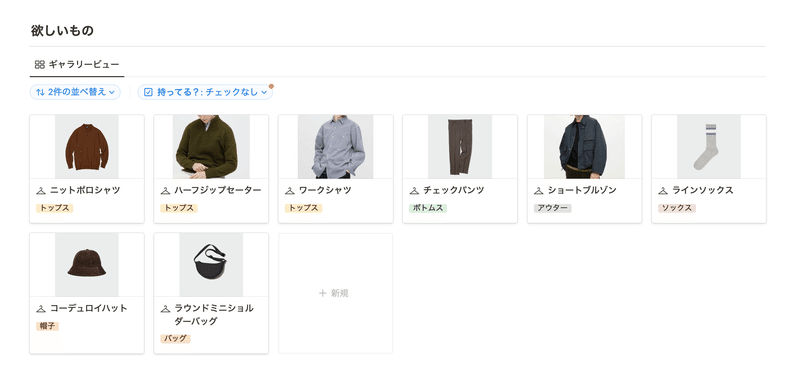Open the green half-zip sweater image

[211, 147]
